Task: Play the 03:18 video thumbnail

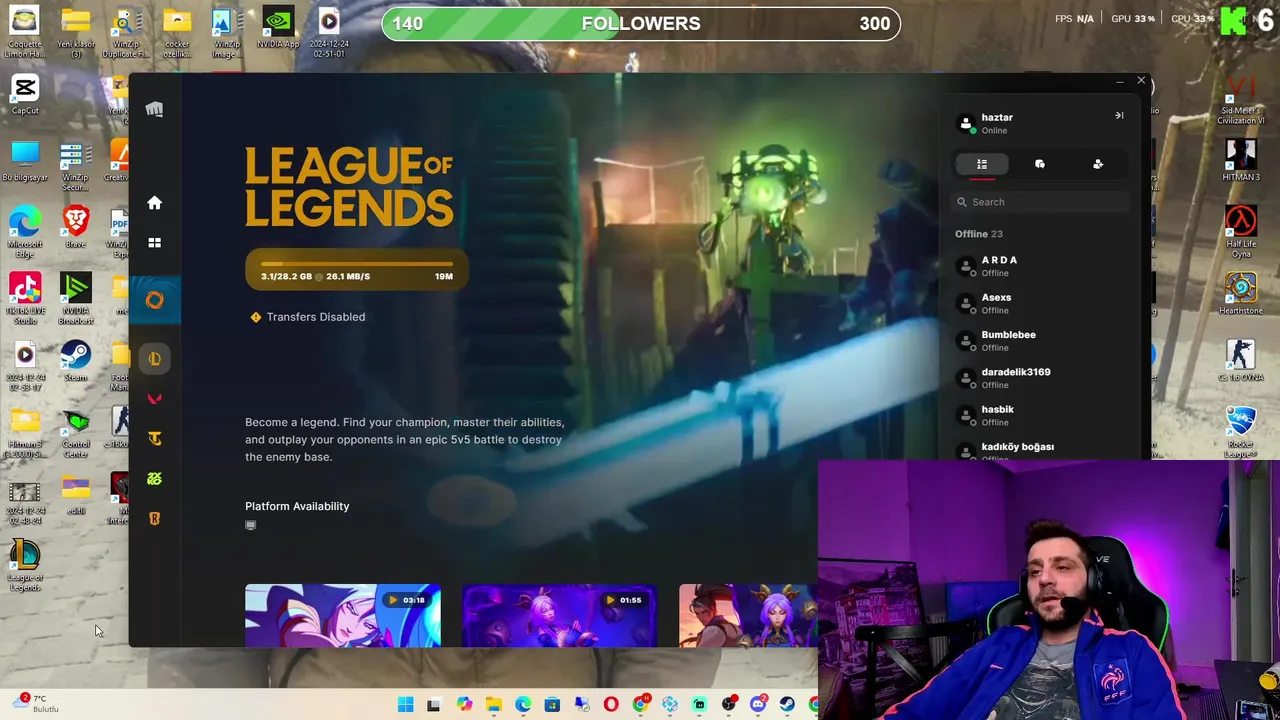Action: pyautogui.click(x=342, y=615)
